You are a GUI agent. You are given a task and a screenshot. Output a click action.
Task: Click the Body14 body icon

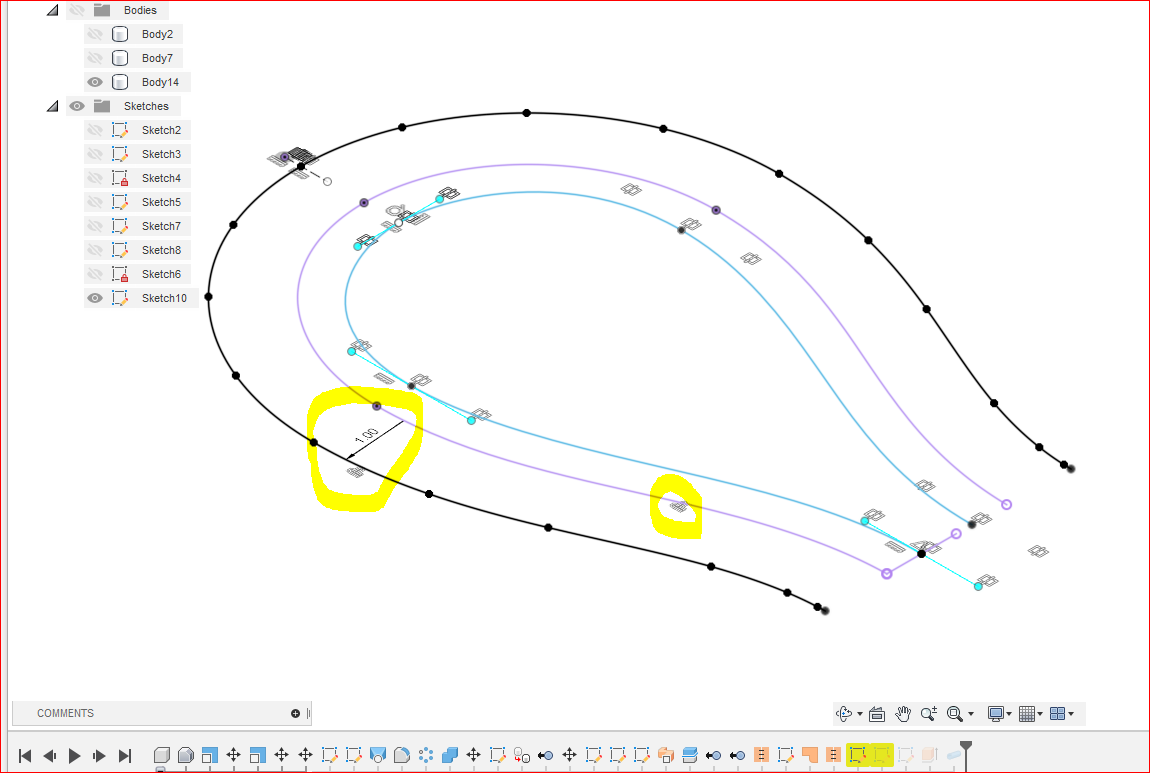[120, 82]
